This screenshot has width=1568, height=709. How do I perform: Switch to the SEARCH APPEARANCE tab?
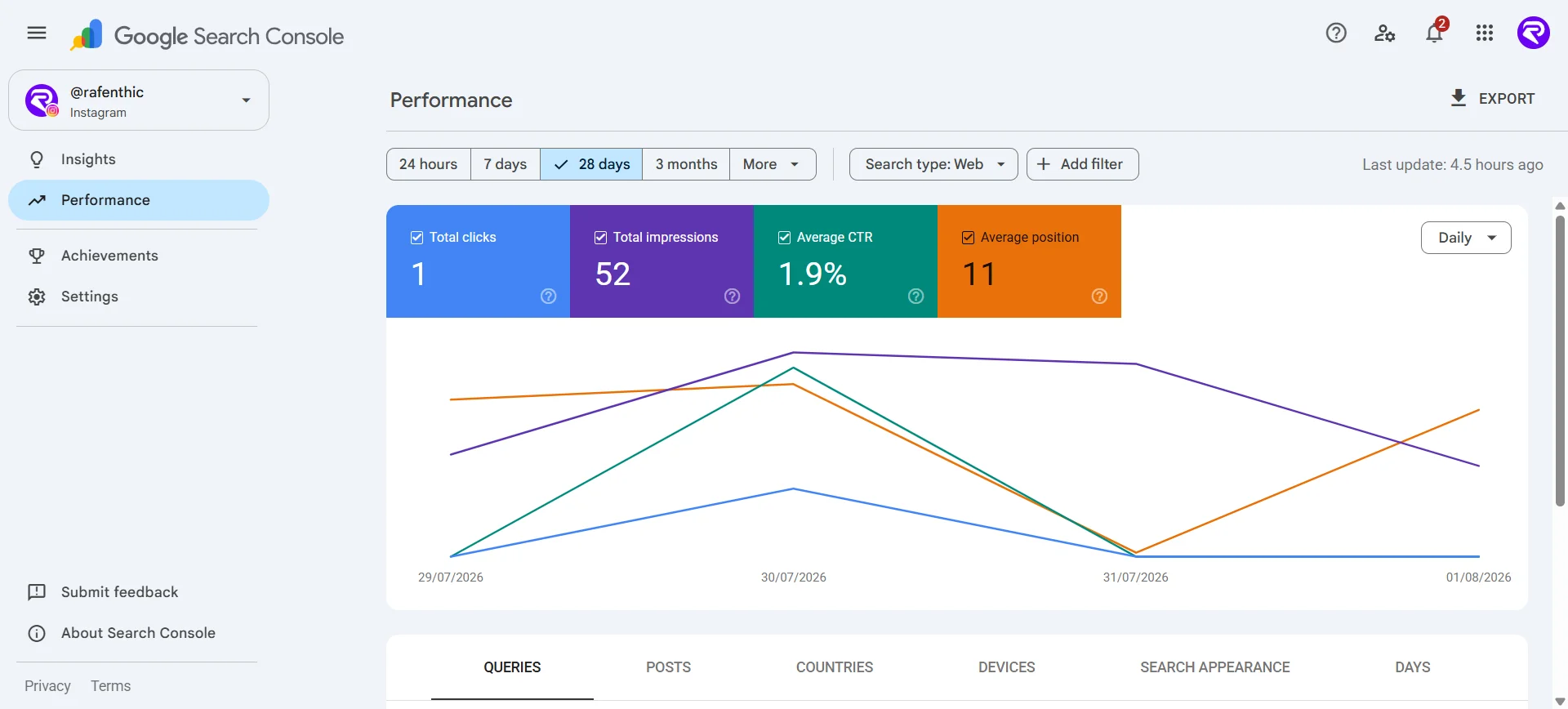(1215, 667)
